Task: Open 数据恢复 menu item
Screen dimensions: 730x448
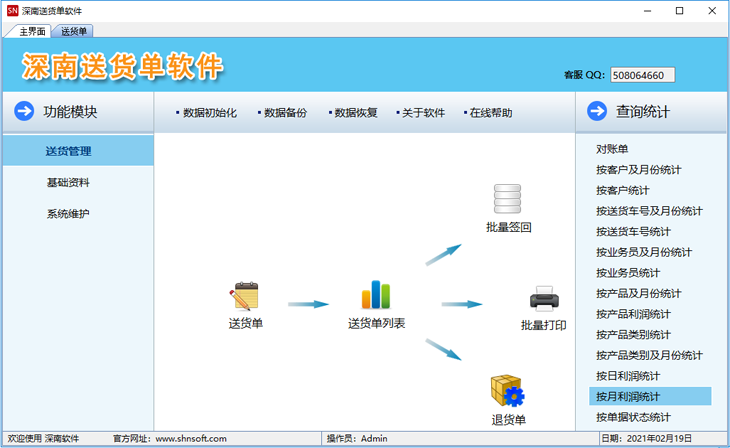Action: [x=355, y=113]
